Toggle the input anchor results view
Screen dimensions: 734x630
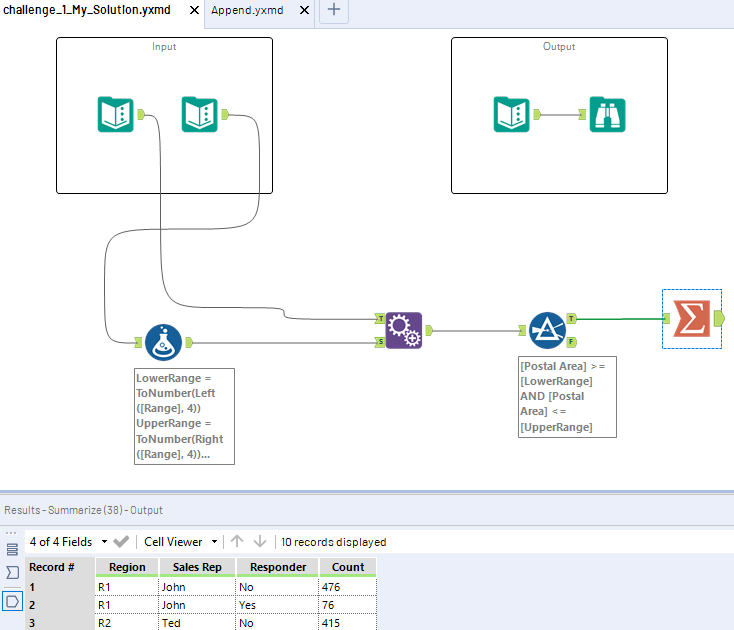[12, 573]
